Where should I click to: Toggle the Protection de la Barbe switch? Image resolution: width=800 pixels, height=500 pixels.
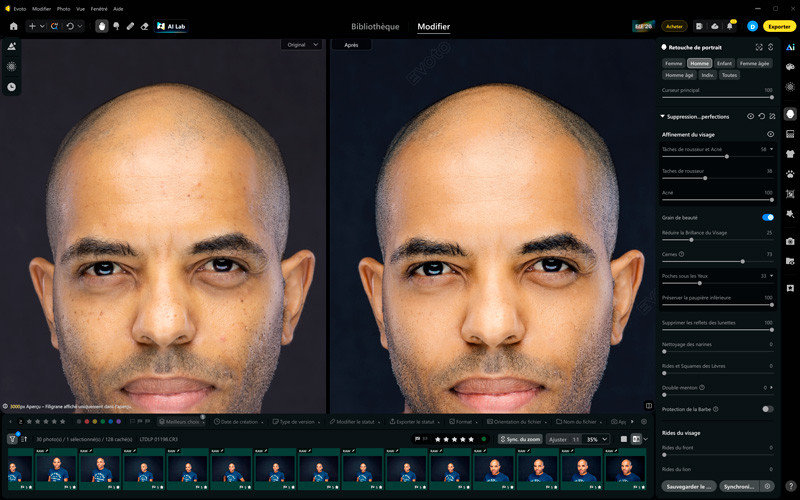tap(768, 409)
